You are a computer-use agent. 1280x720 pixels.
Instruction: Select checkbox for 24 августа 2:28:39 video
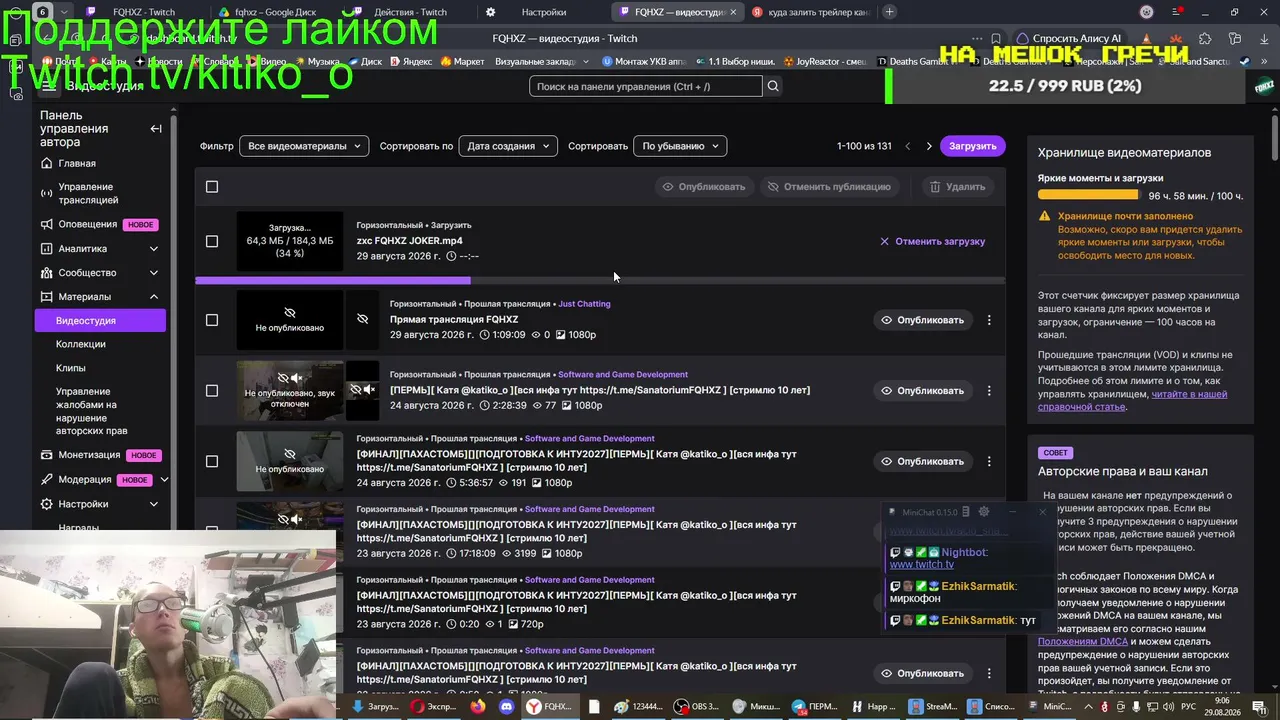click(x=211, y=391)
